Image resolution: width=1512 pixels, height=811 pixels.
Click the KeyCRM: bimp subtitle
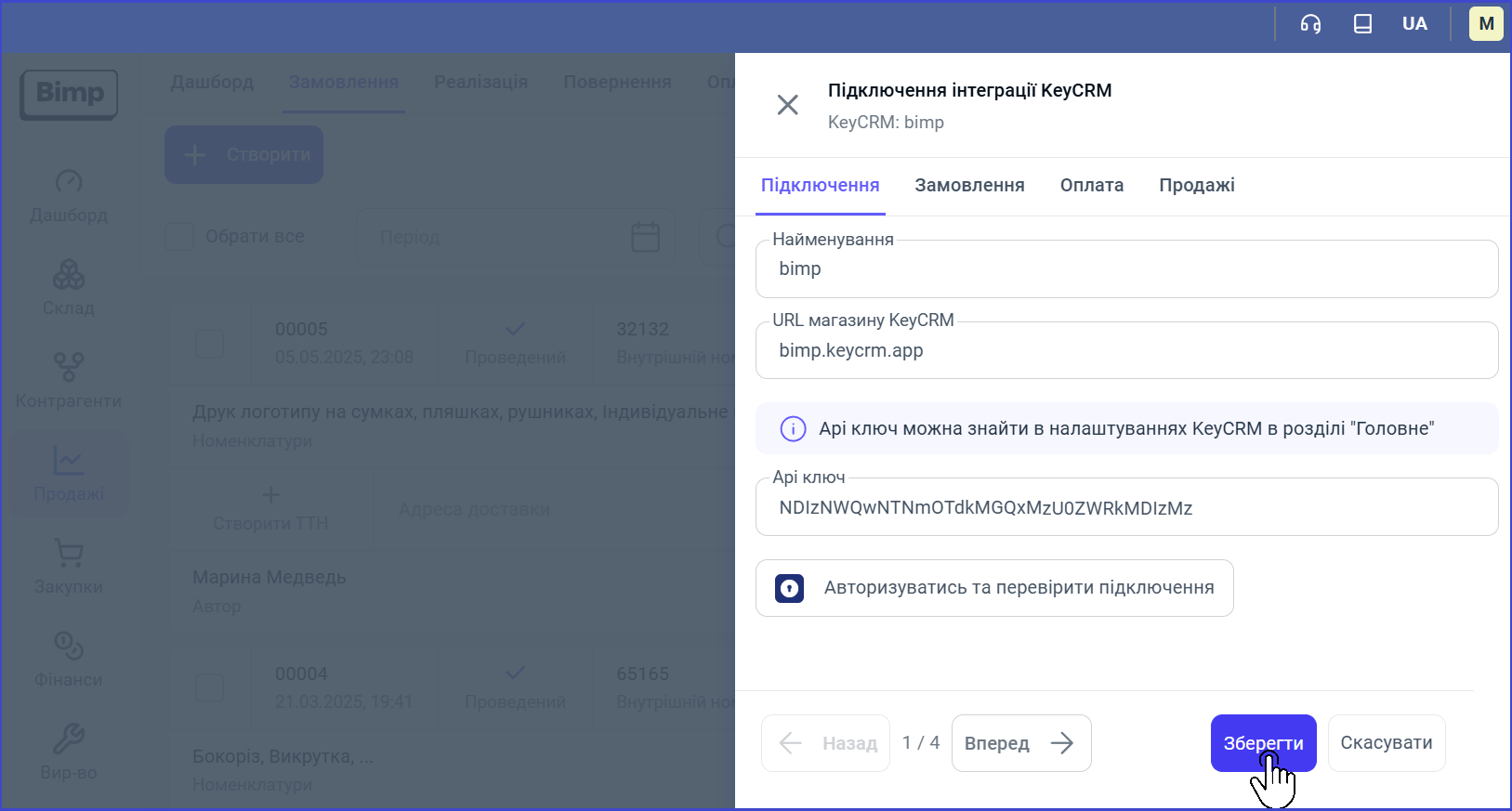(886, 123)
